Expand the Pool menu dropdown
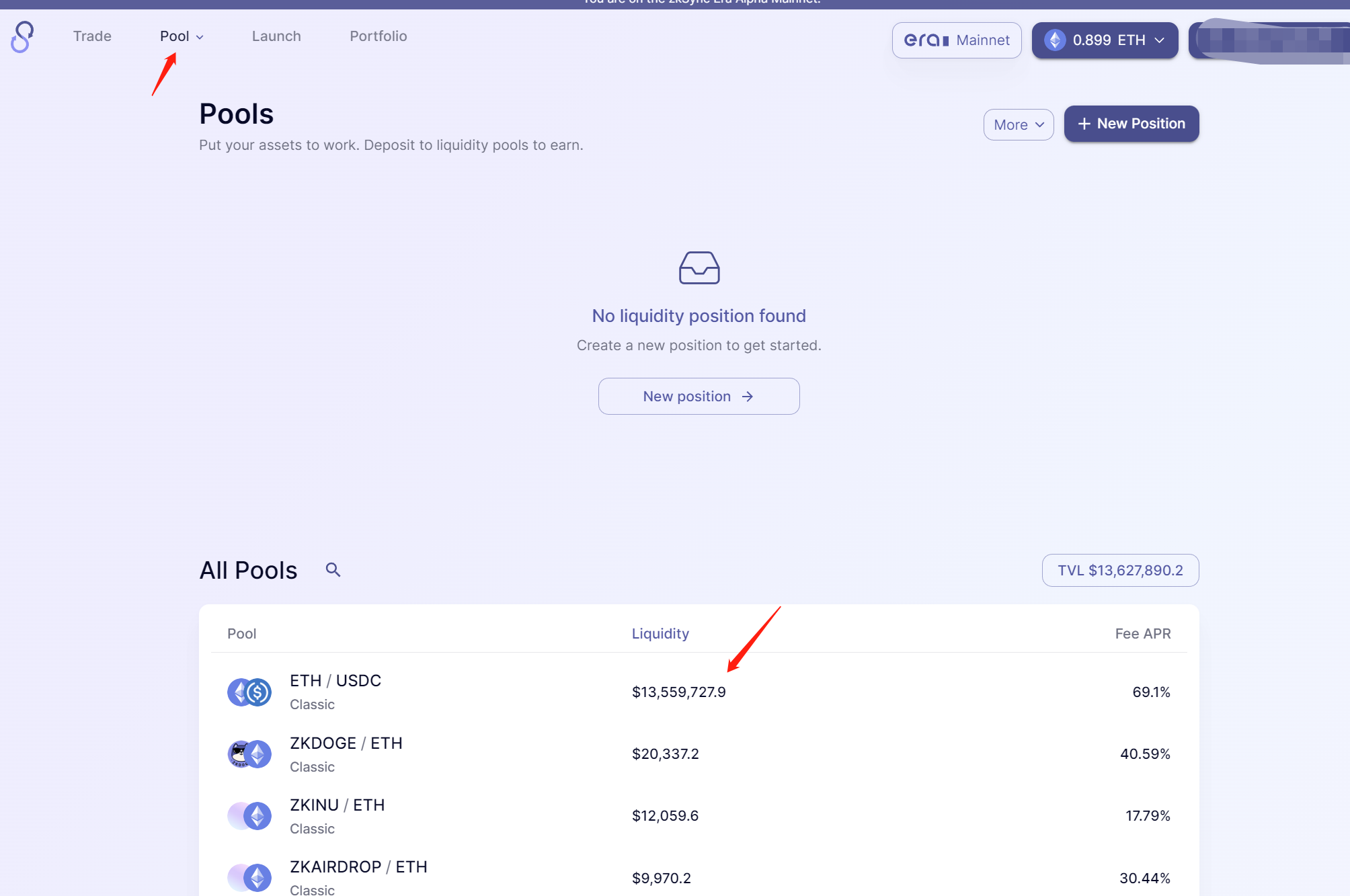Viewport: 1350px width, 896px height. [x=182, y=36]
